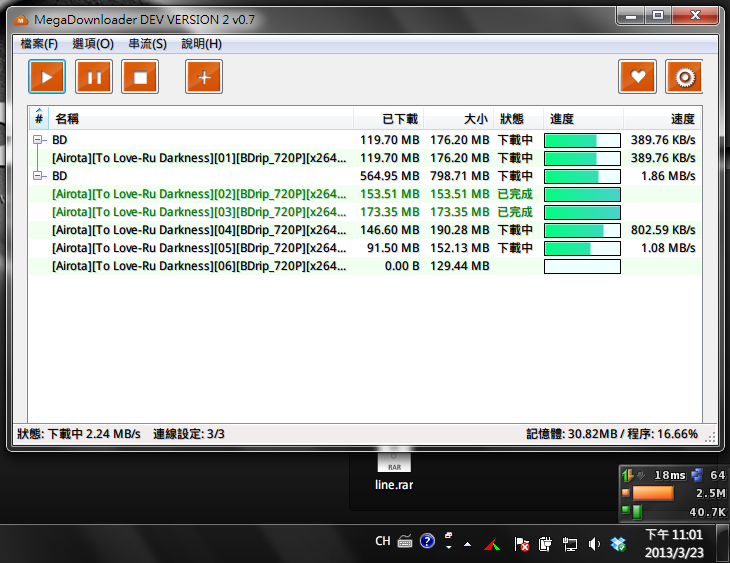Select the Darkness][04] file row

tap(365, 230)
